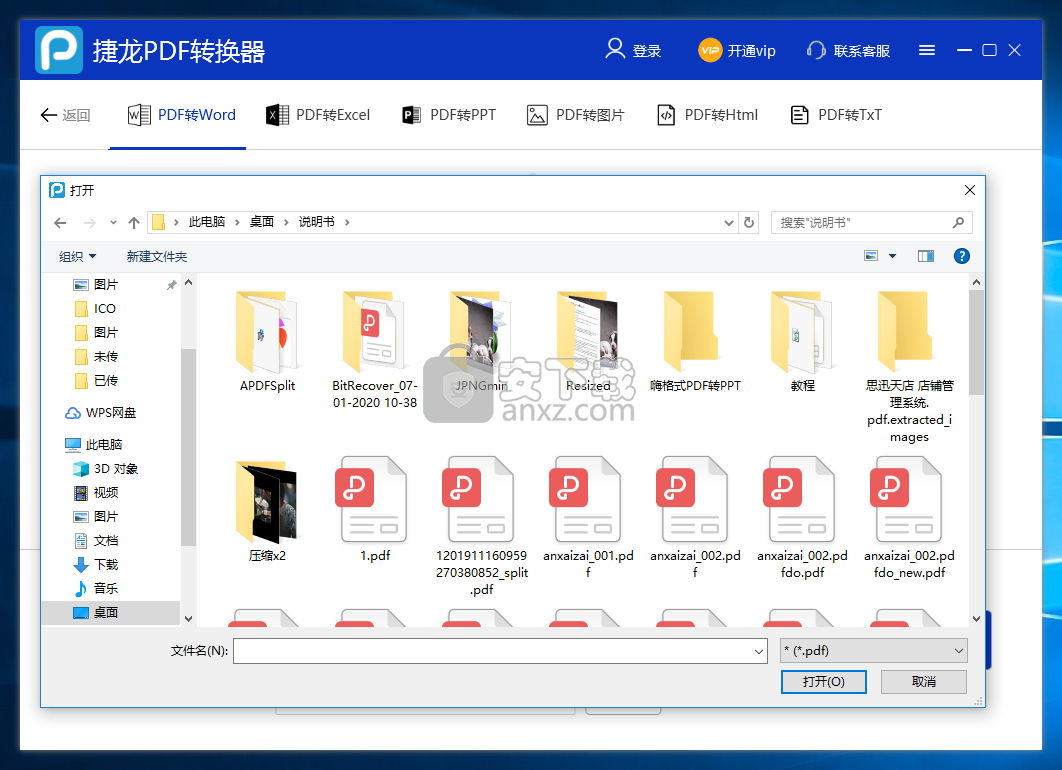Switch to the PDF转PPT tab
The image size is (1062, 770).
tap(448, 115)
